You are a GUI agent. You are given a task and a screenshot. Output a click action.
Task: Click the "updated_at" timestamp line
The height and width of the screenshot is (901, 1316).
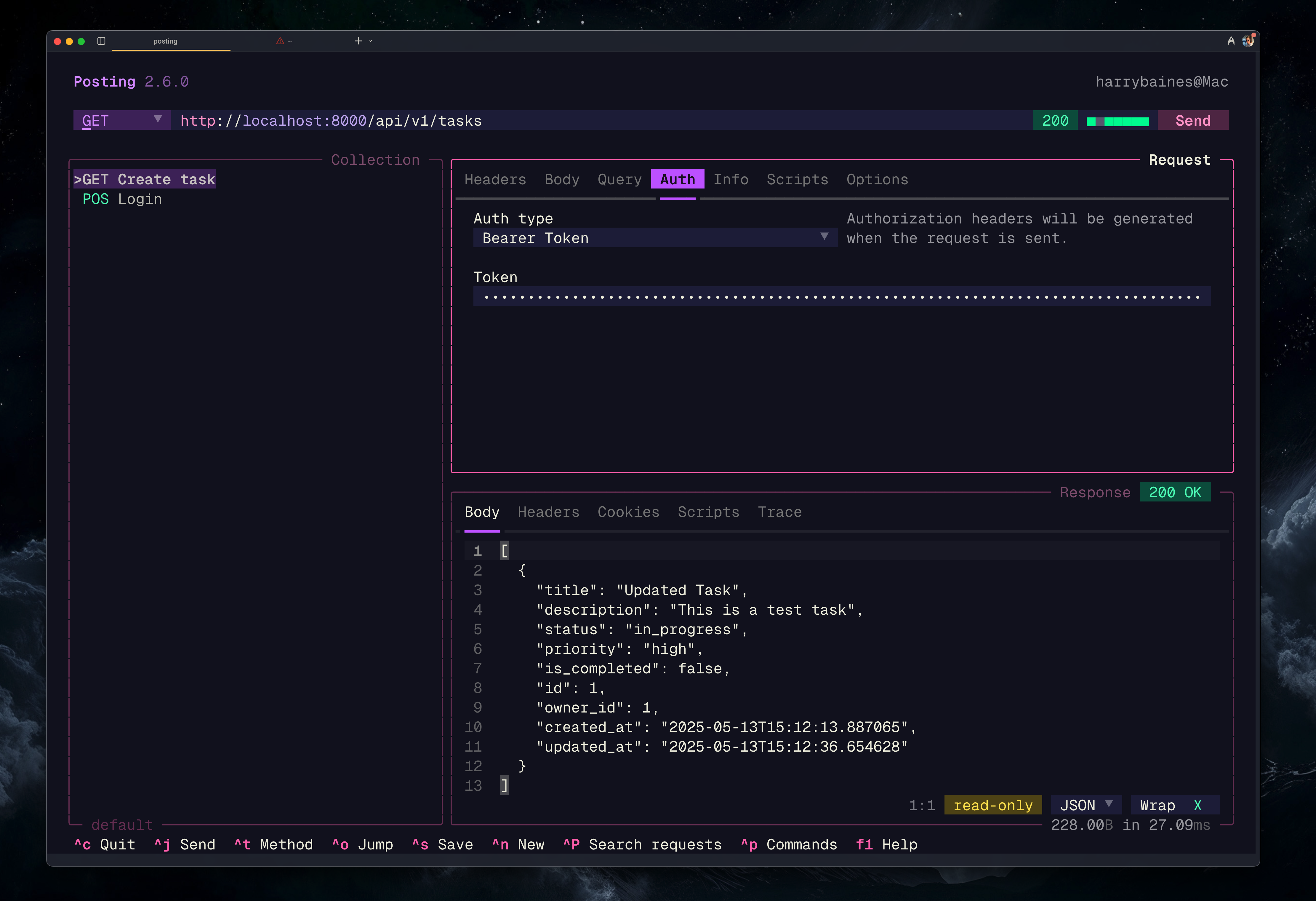[x=722, y=746]
